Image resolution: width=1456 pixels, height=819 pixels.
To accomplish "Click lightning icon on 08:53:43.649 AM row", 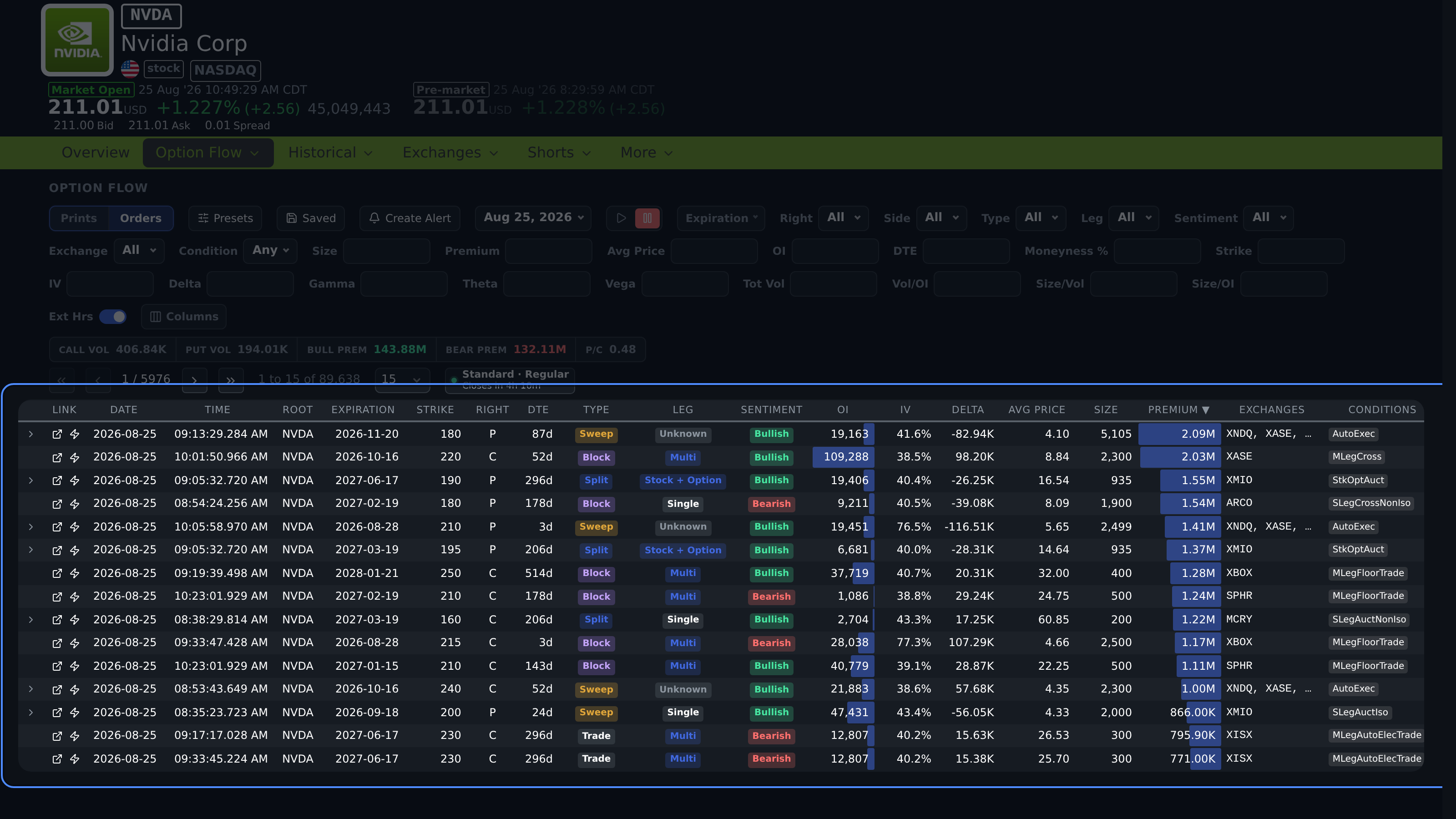I will point(75,689).
